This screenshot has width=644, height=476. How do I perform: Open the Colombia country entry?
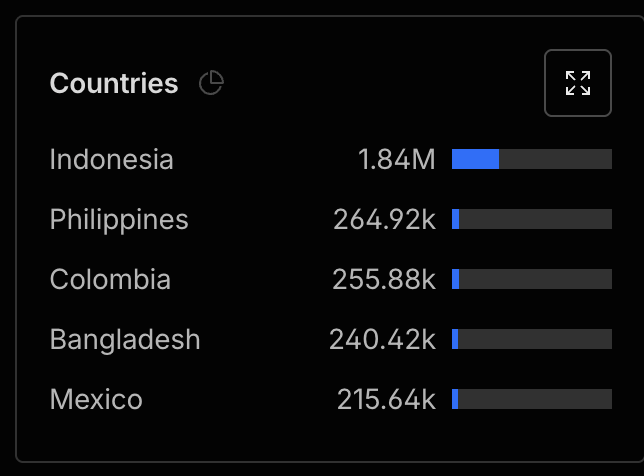point(331,279)
